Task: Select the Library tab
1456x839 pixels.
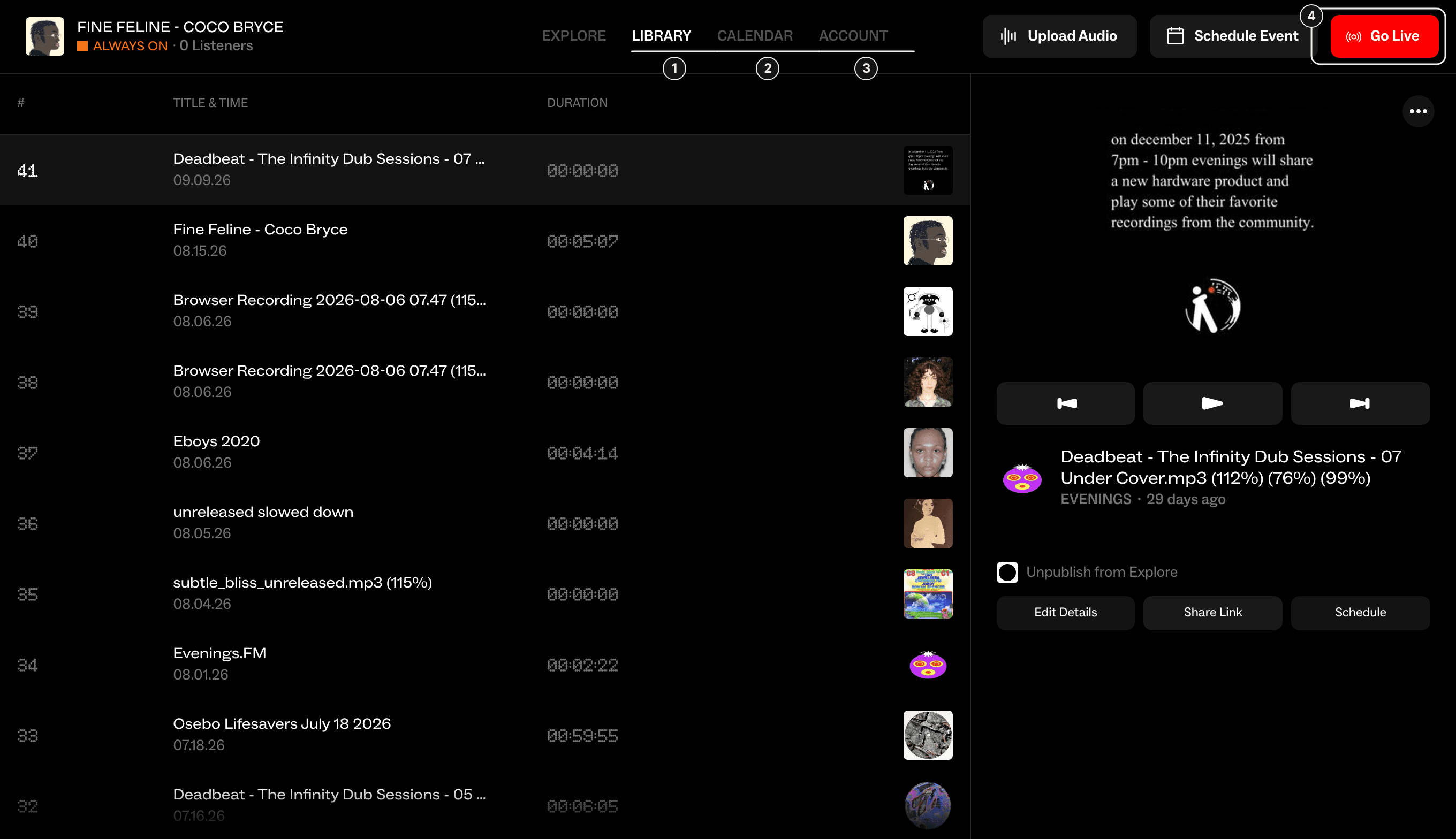Action: (x=661, y=36)
